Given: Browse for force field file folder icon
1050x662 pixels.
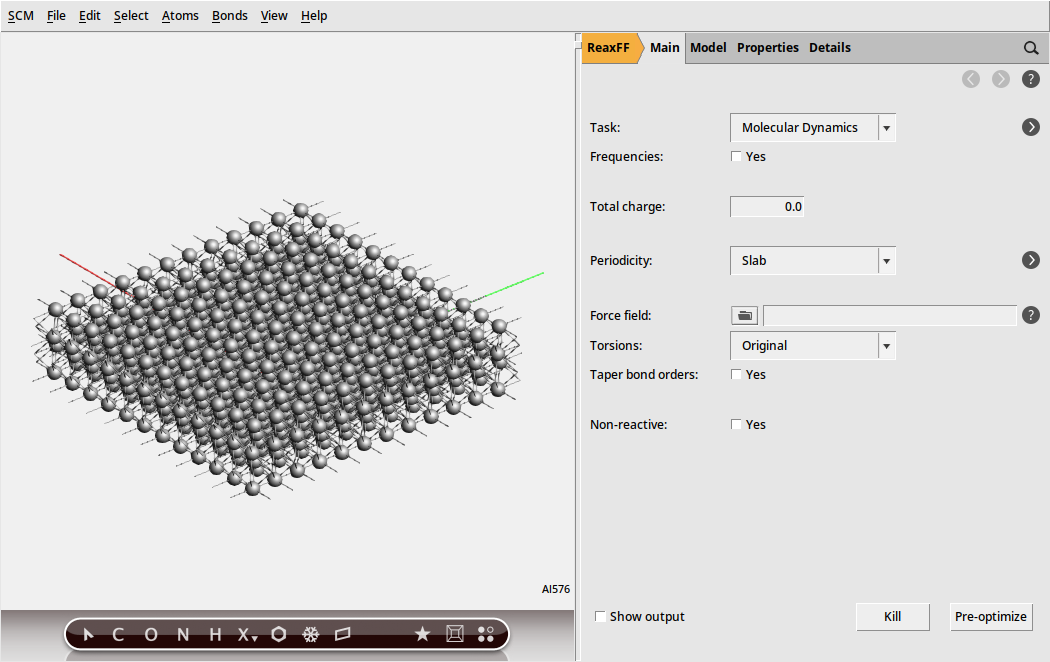Looking at the screenshot, I should tap(744, 316).
